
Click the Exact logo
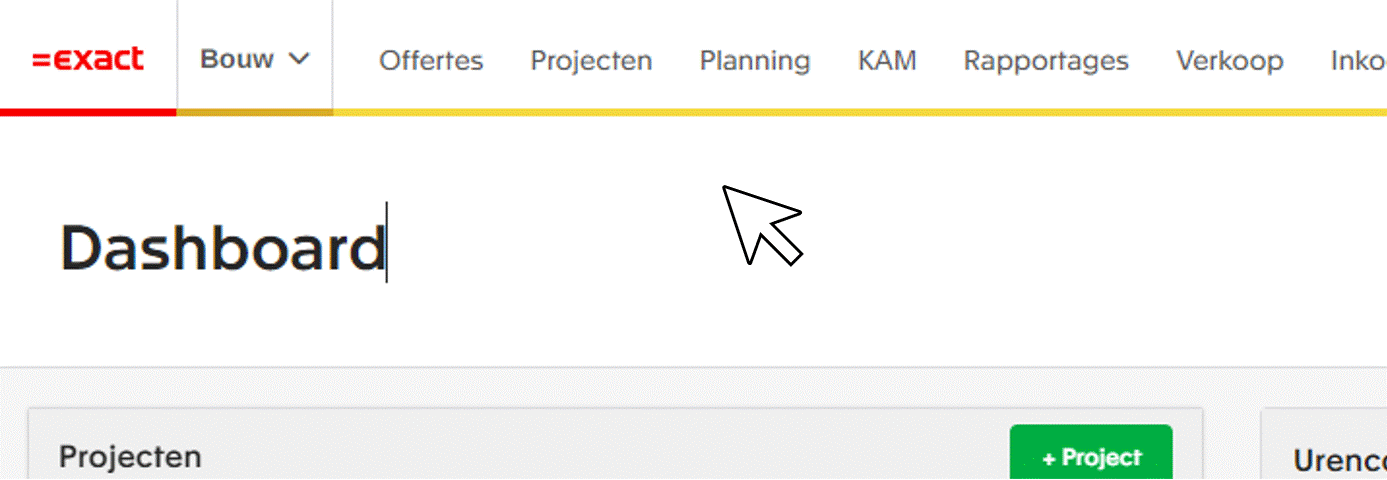point(88,59)
